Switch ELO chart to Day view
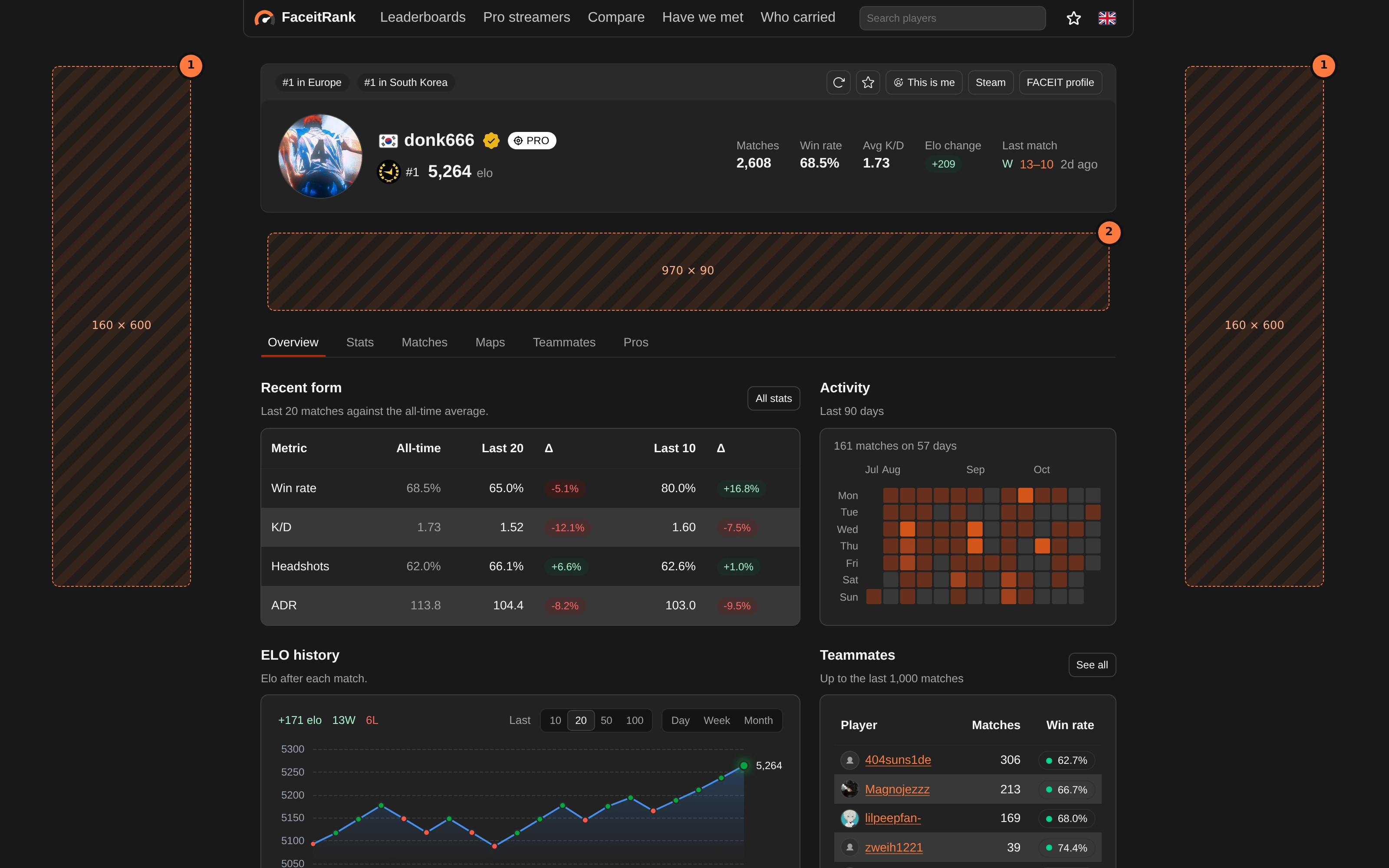1389x868 pixels. pyautogui.click(x=680, y=720)
